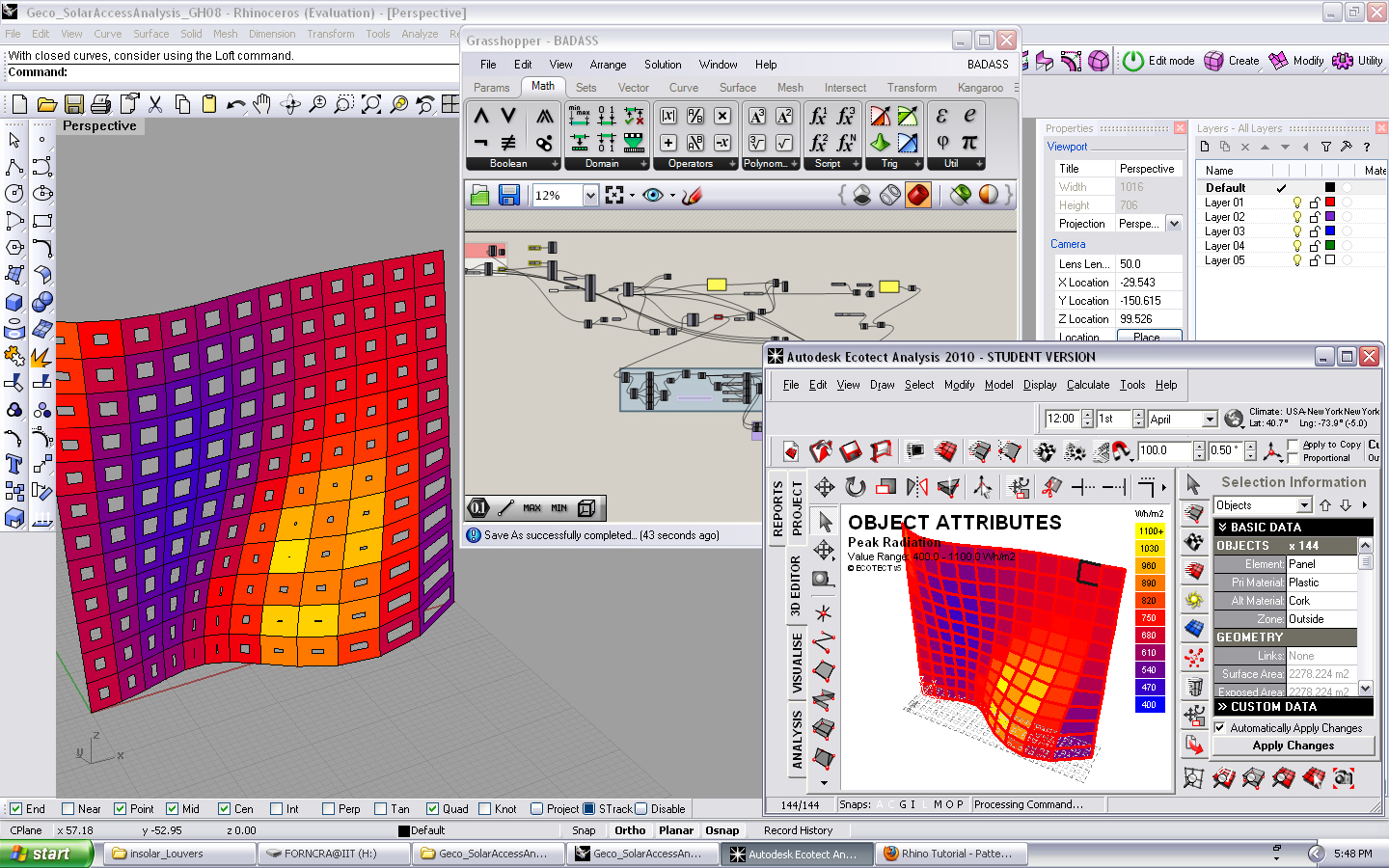Click the Grasshopper sketch pencil icon
This screenshot has width=1389, height=868.
691,196
